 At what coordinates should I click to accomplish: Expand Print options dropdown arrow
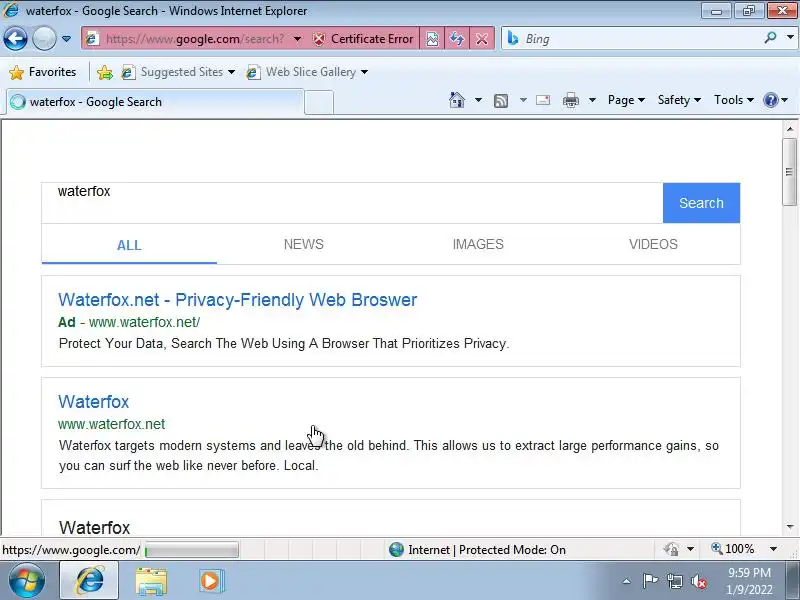592,100
